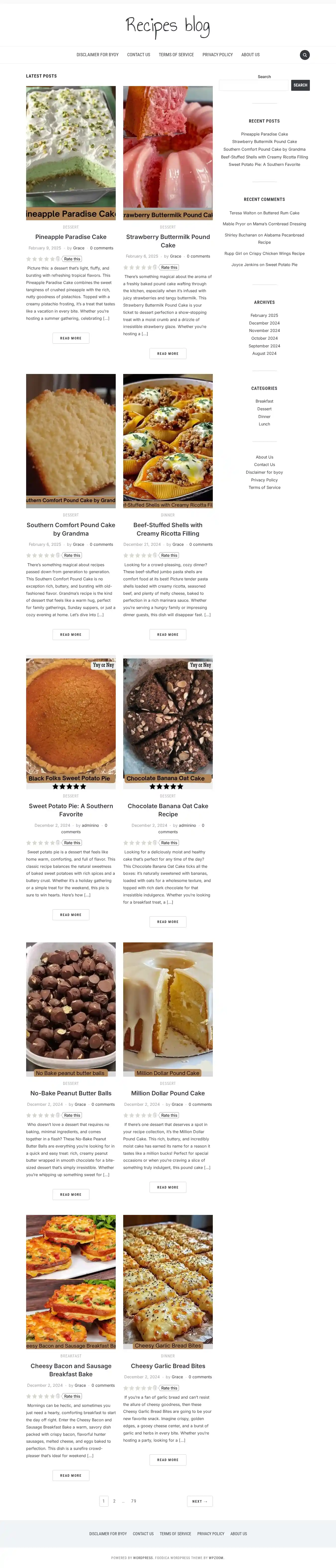Click star rating under No-Bake Peanut Butter Balls

pos(40,1115)
